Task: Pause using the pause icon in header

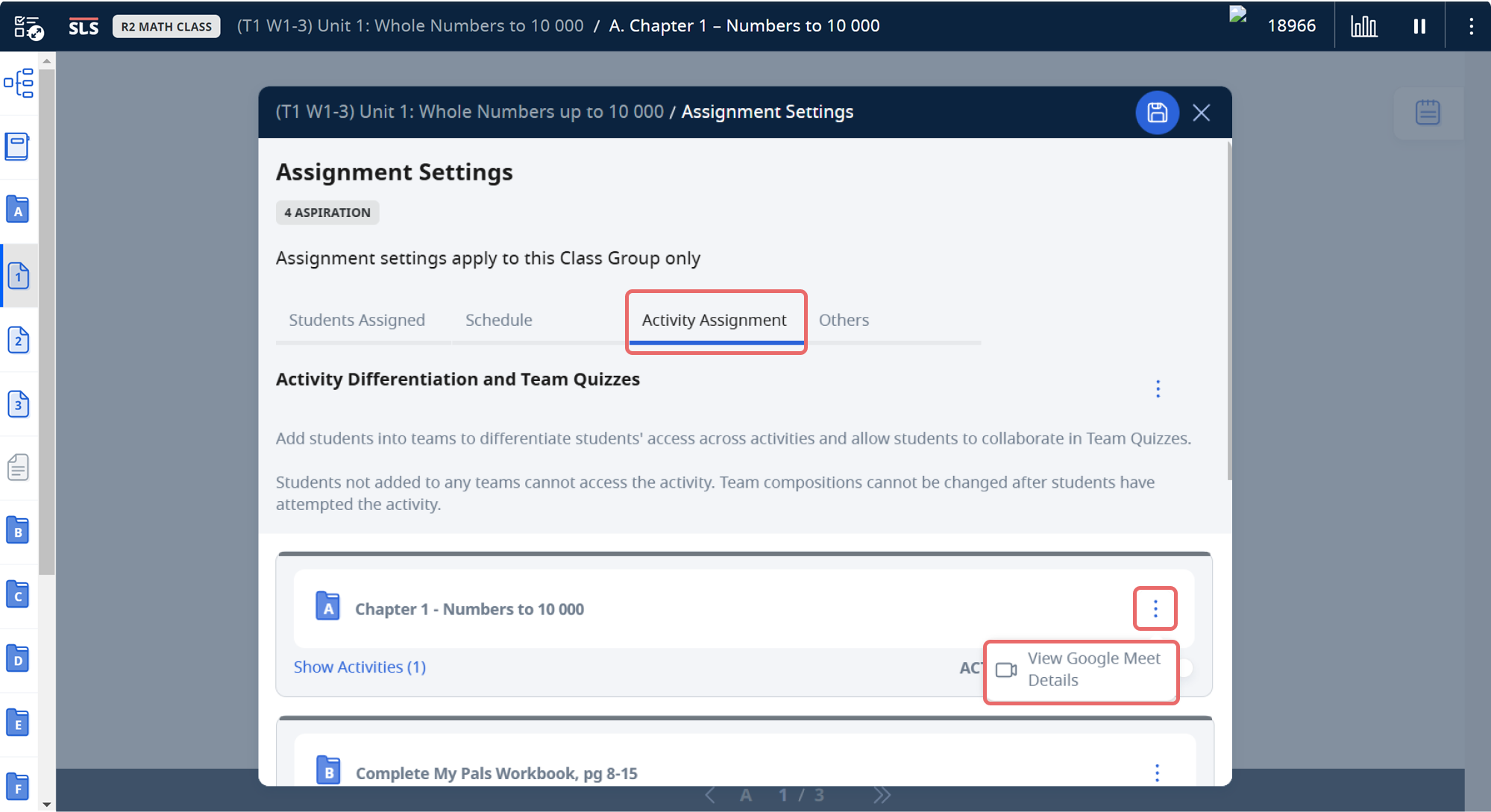Action: click(x=1419, y=27)
